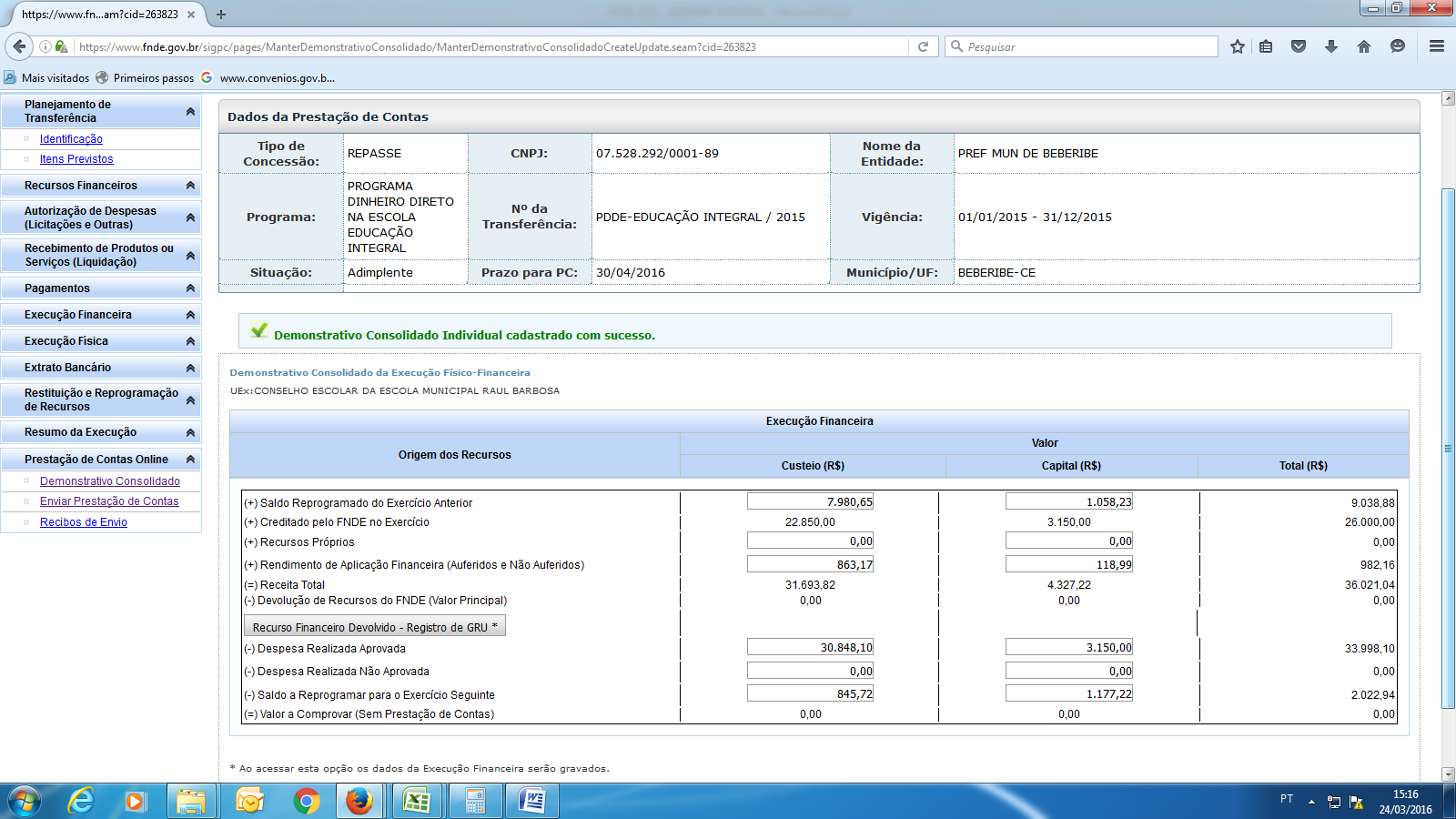Go to Firefox home page icon
Viewport: 1456px width, 819px height.
coord(1363,46)
